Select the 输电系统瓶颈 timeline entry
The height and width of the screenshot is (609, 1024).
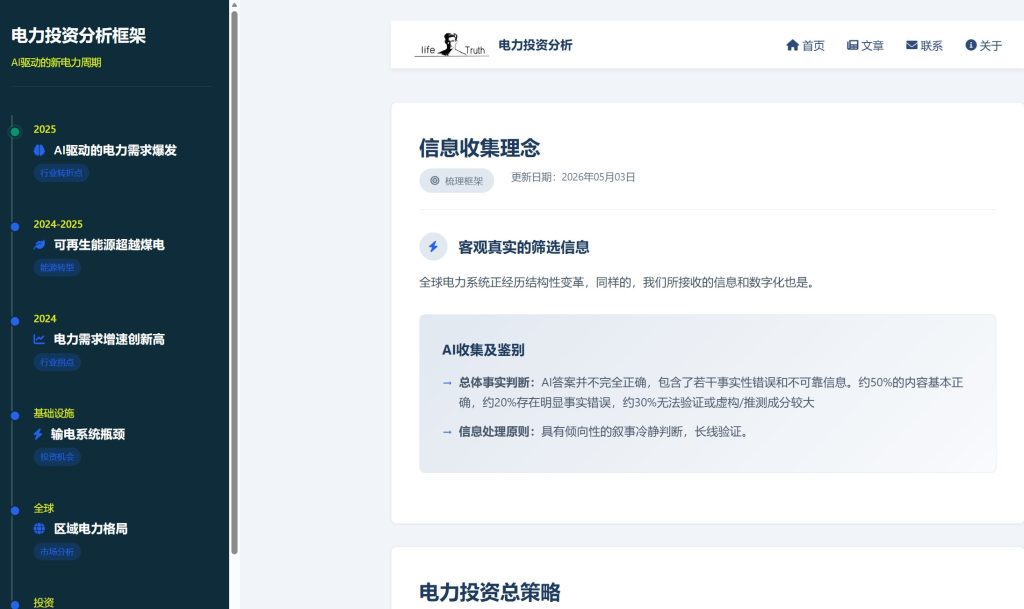88,434
